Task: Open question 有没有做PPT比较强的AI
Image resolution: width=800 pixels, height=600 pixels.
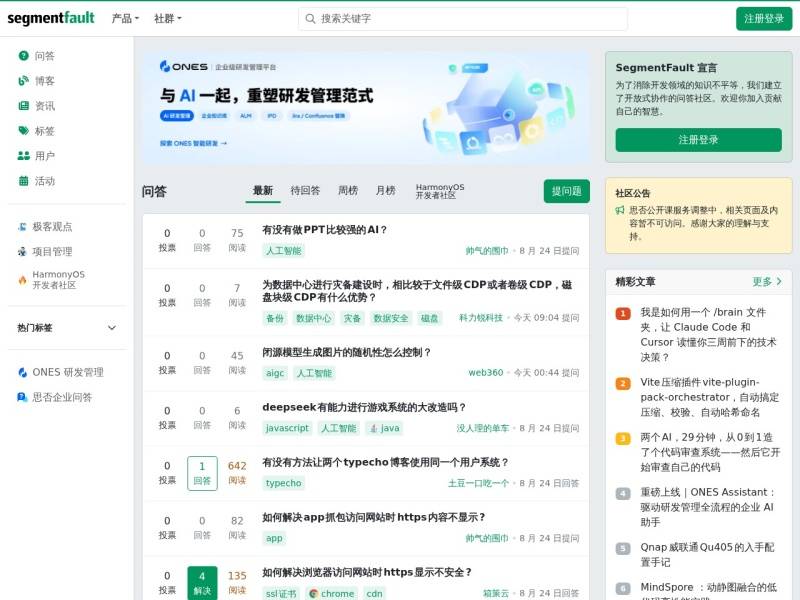Action: [324, 230]
